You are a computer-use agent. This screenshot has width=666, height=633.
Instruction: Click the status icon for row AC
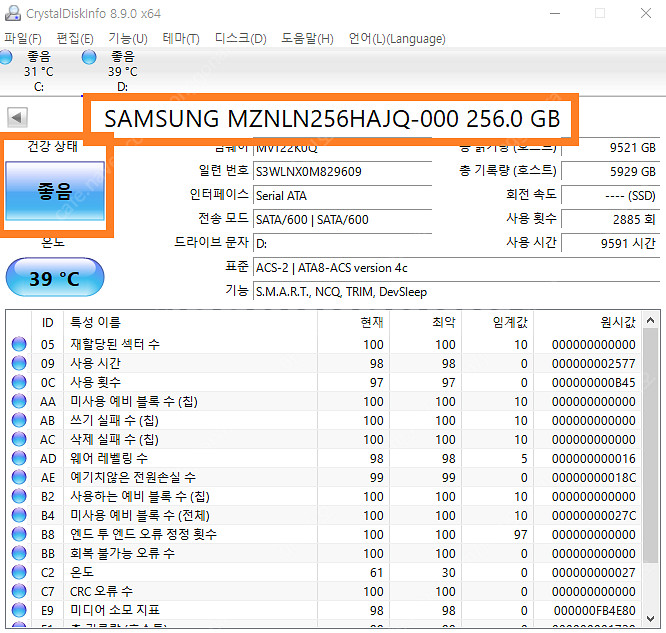click(19, 439)
